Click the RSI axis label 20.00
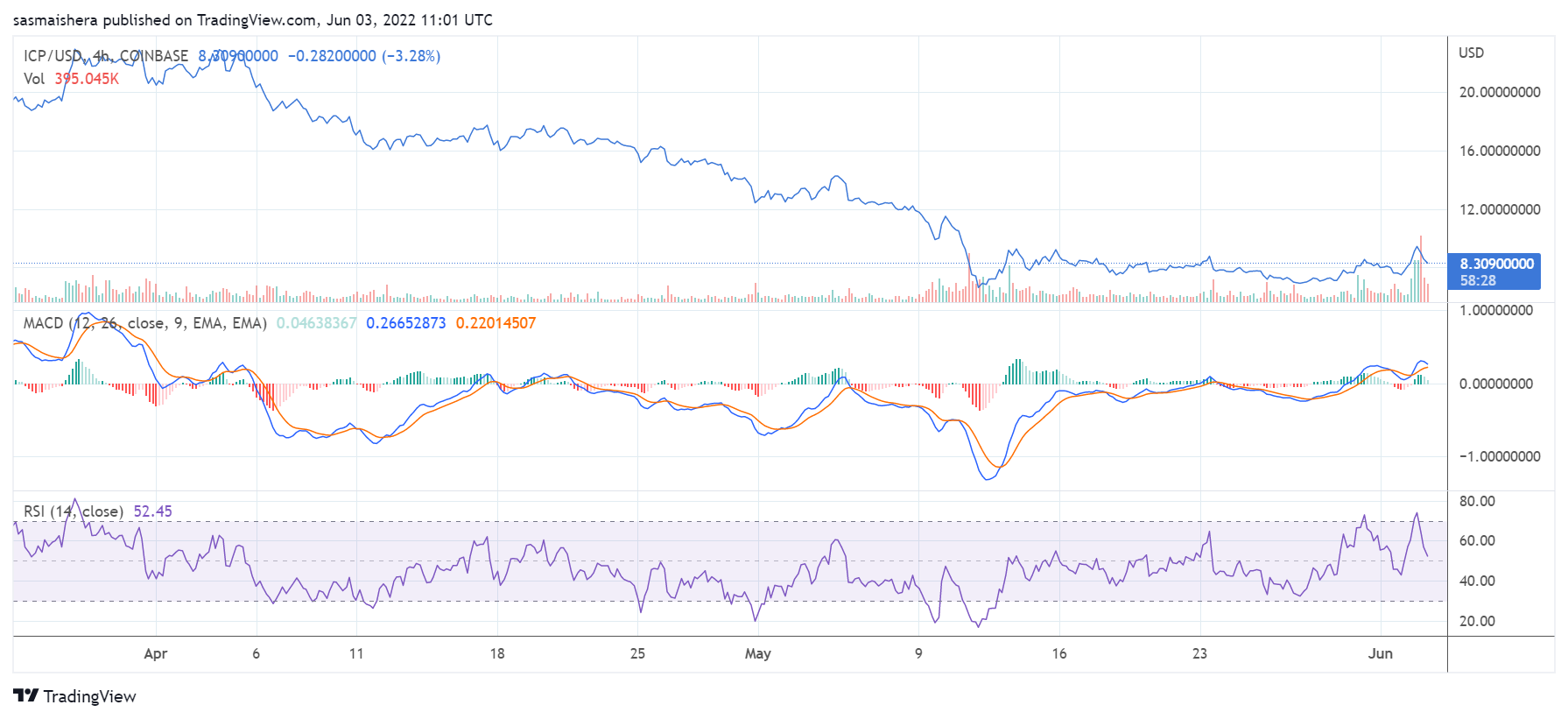 click(x=1477, y=621)
